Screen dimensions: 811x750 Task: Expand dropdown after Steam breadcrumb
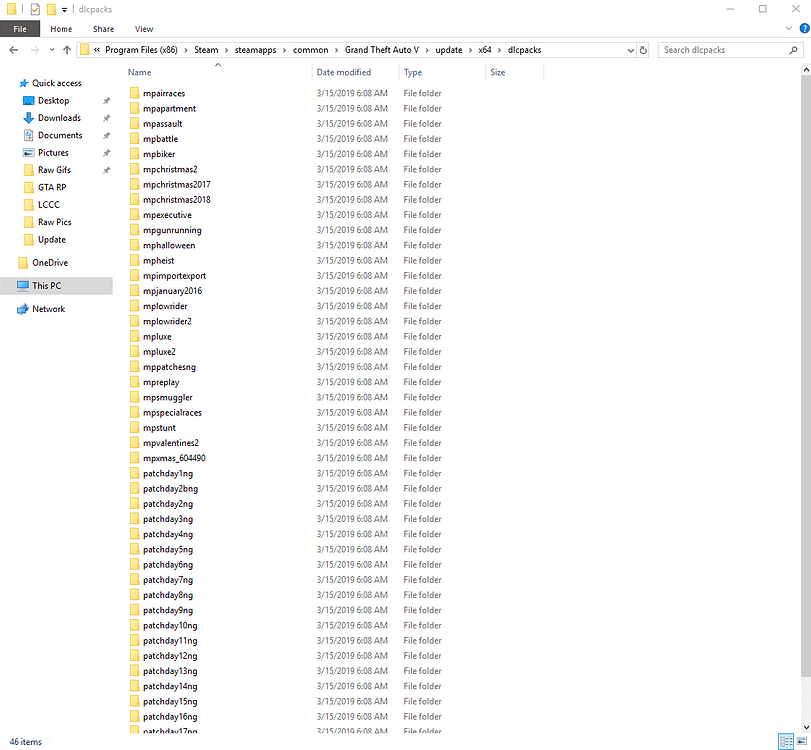point(227,50)
